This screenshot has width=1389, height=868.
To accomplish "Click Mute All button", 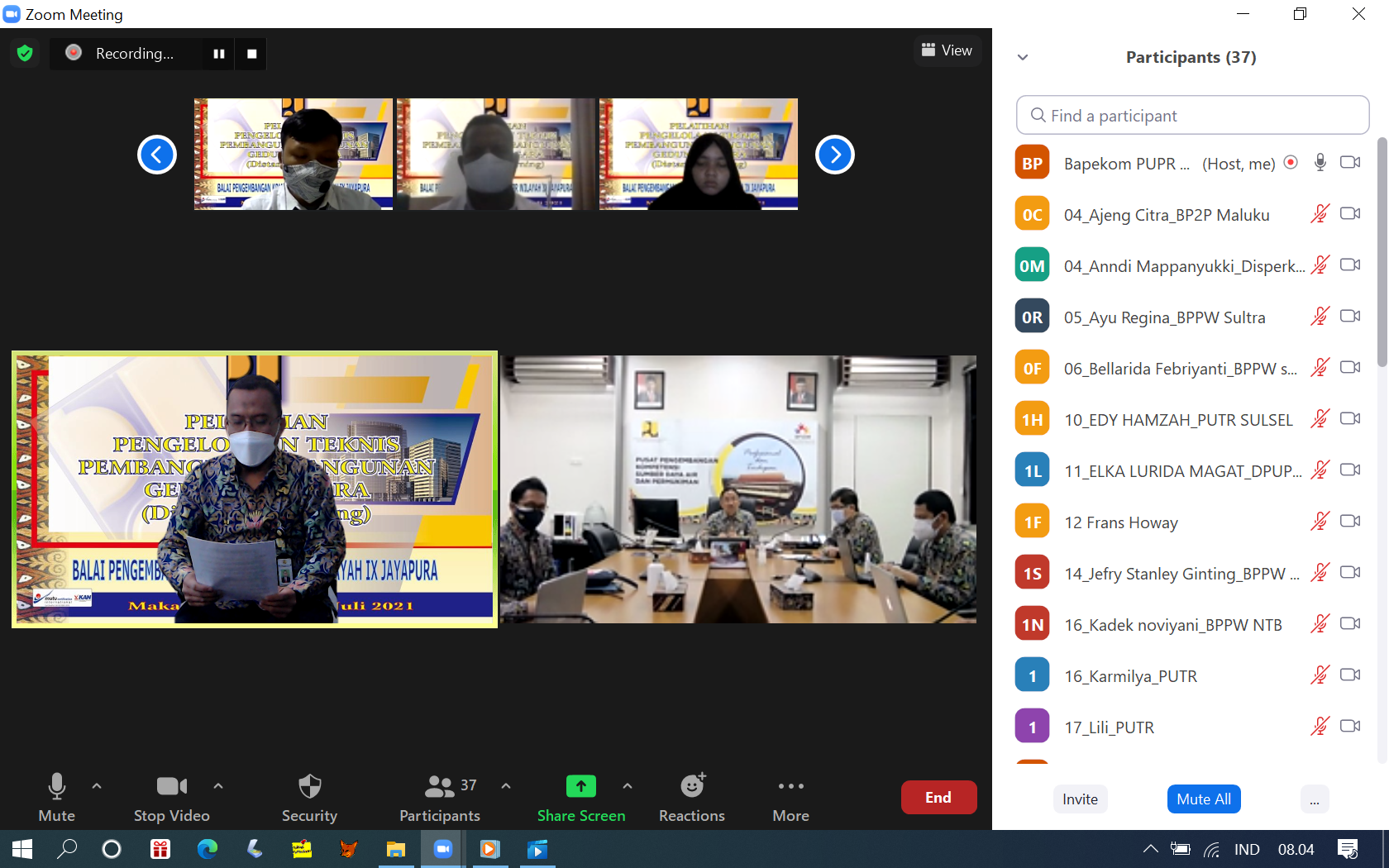I will 1204,799.
